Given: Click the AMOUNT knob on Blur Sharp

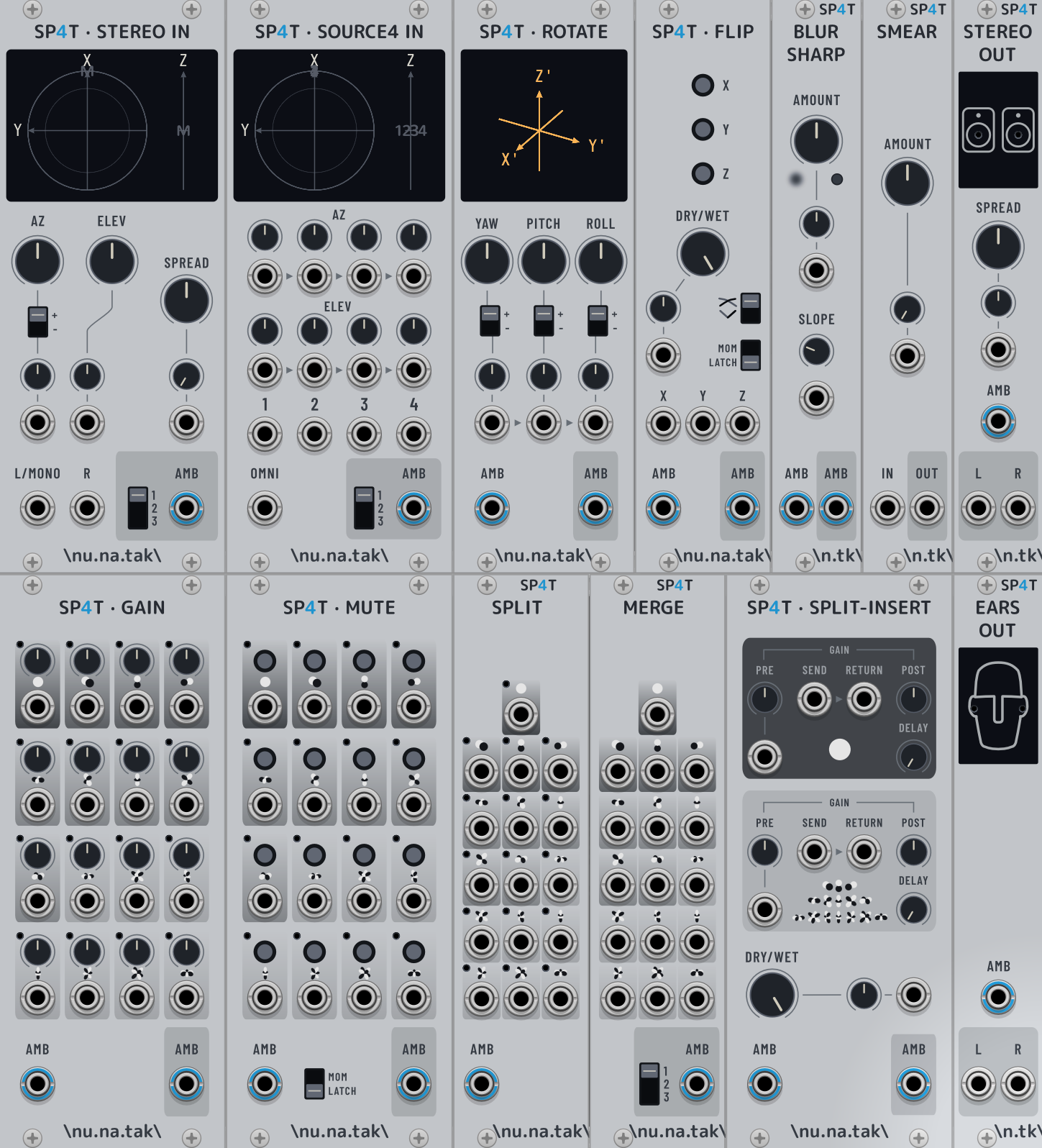Looking at the screenshot, I should (816, 140).
